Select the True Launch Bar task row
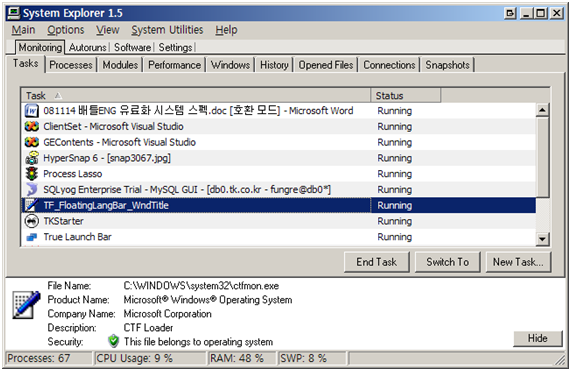The height and width of the screenshot is (371, 571). click(x=279, y=237)
